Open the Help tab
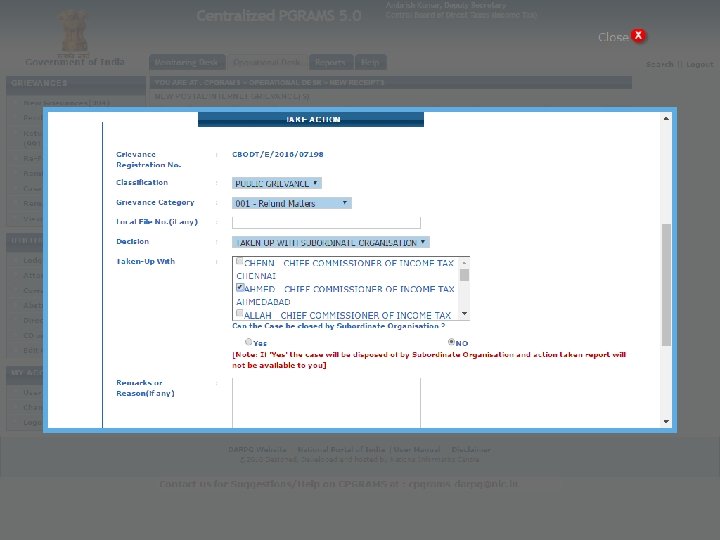This screenshot has width=720, height=540. (x=370, y=62)
